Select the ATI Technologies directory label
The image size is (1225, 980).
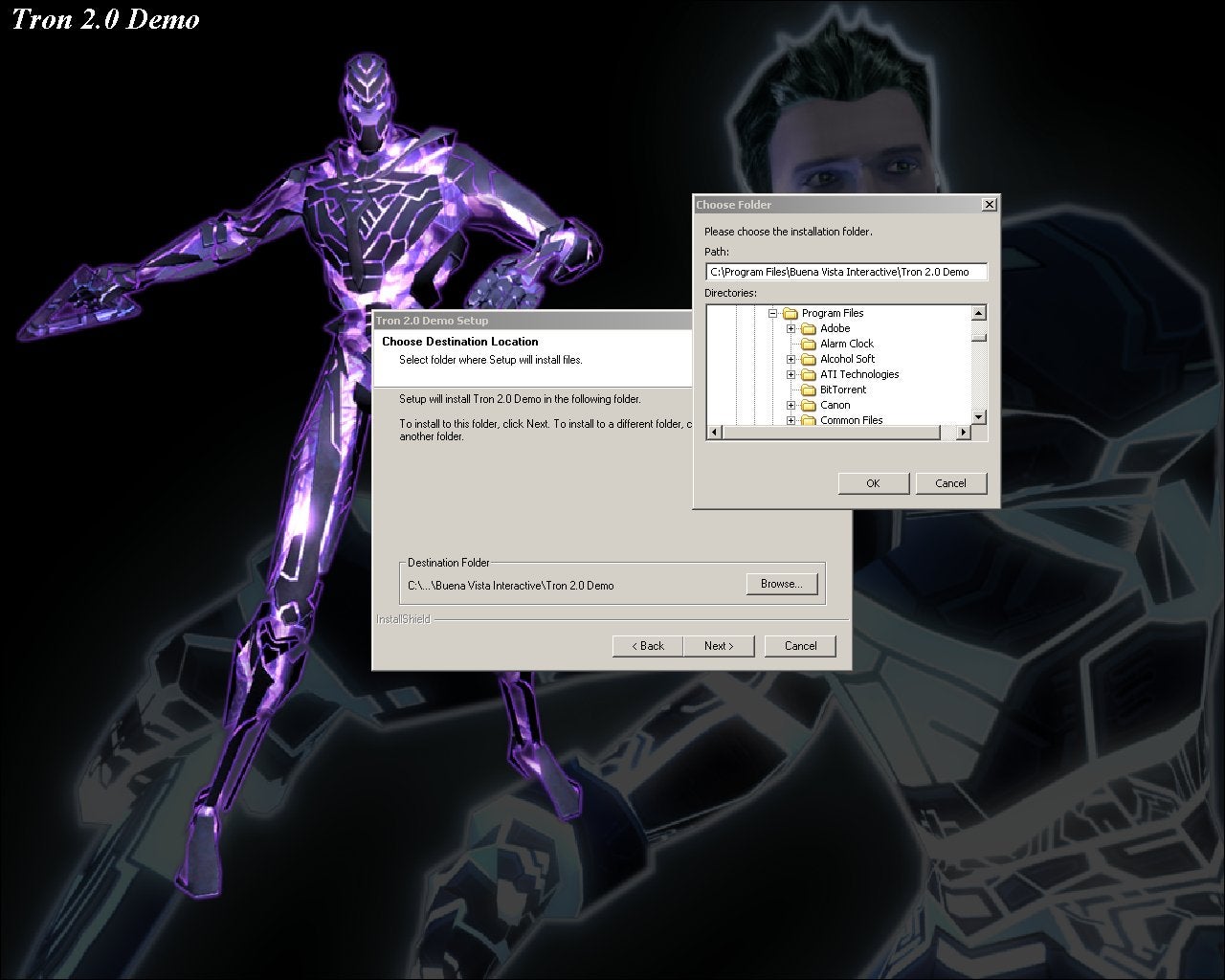(859, 374)
